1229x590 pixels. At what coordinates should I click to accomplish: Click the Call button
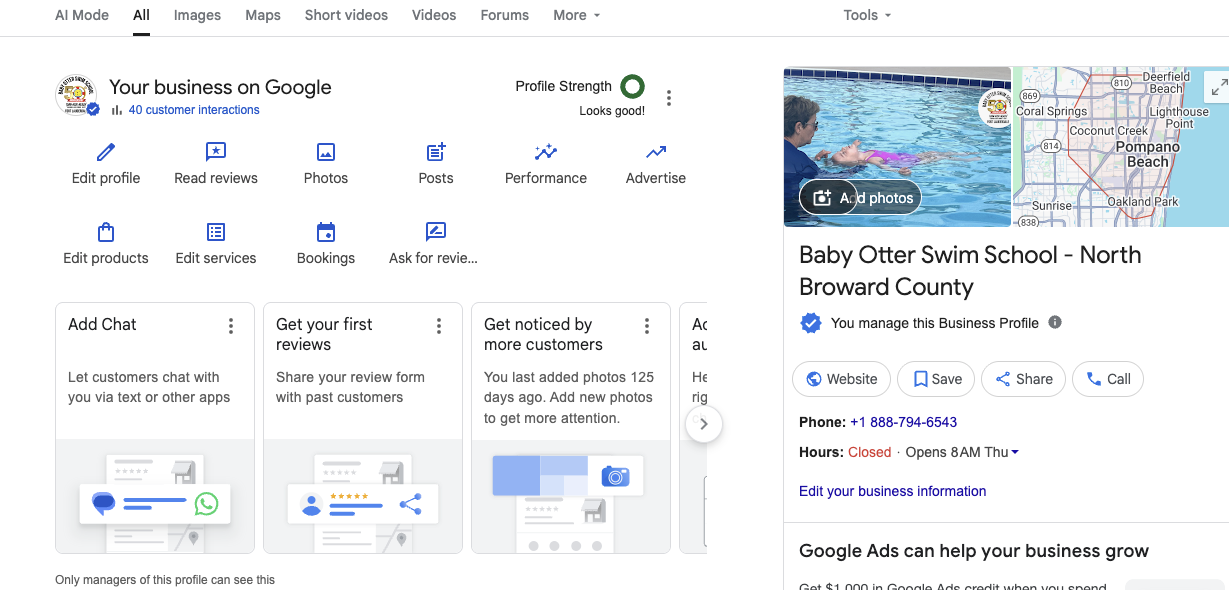tap(1108, 379)
